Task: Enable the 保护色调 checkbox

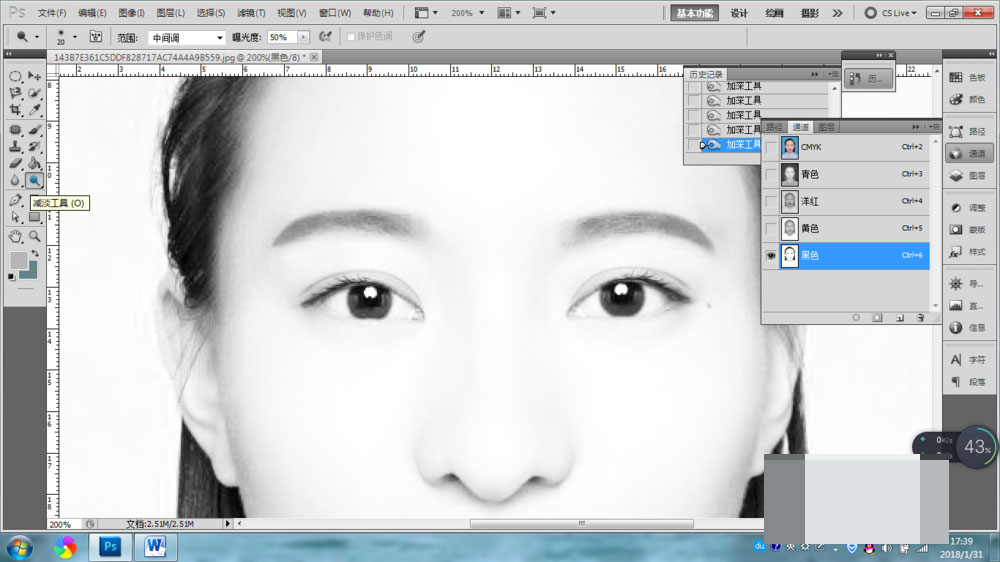Action: pyautogui.click(x=351, y=37)
